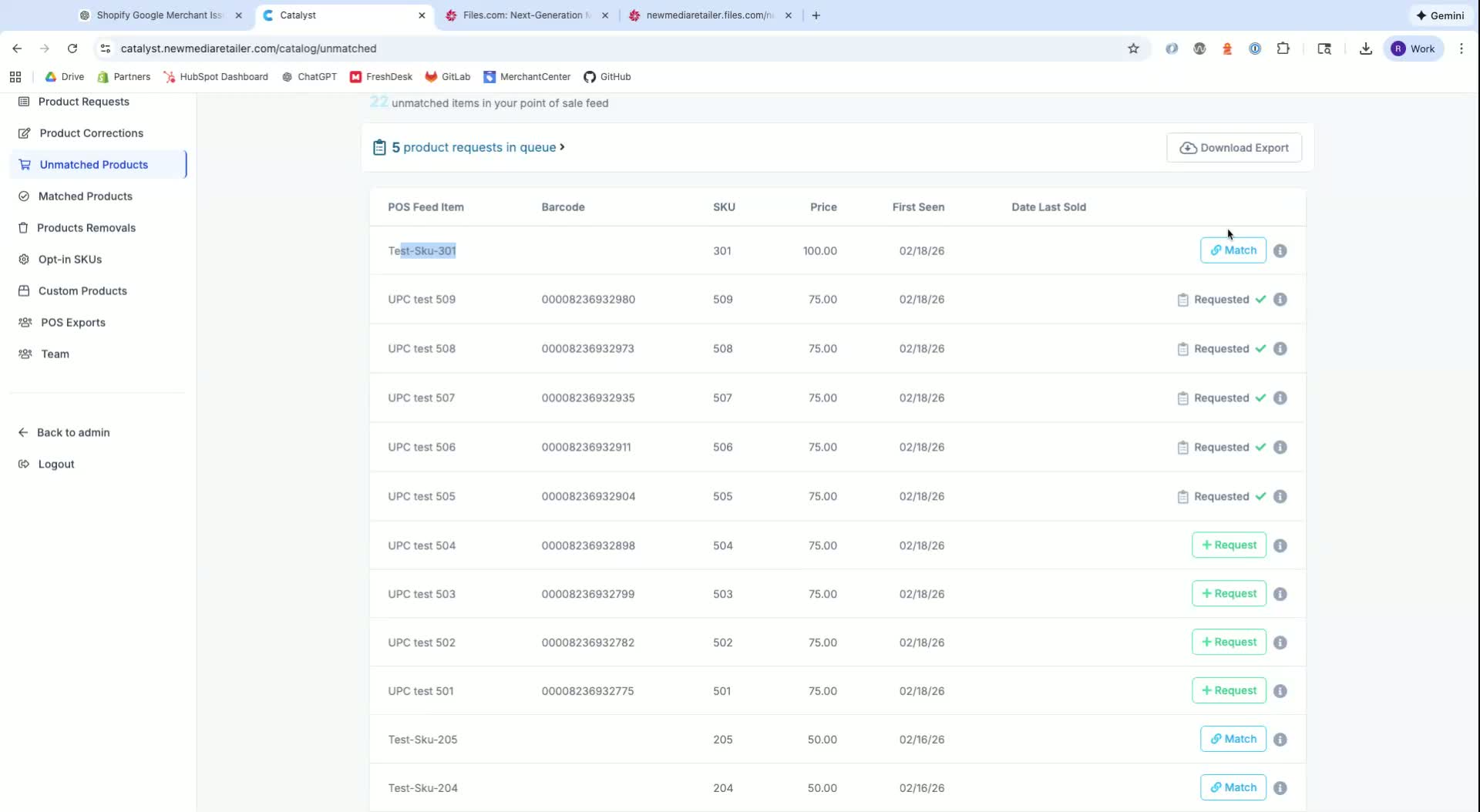The width and height of the screenshot is (1480, 812).
Task: Open the Team page
Action: 55,354
